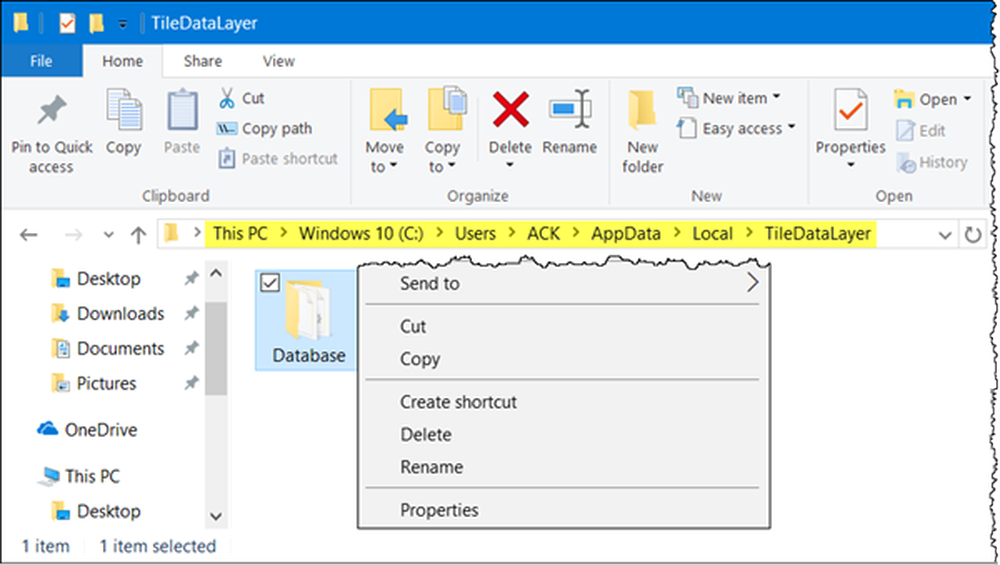Screen dimensions: 1000x565
Task: Click Edit in the Open group
Action: 921,131
